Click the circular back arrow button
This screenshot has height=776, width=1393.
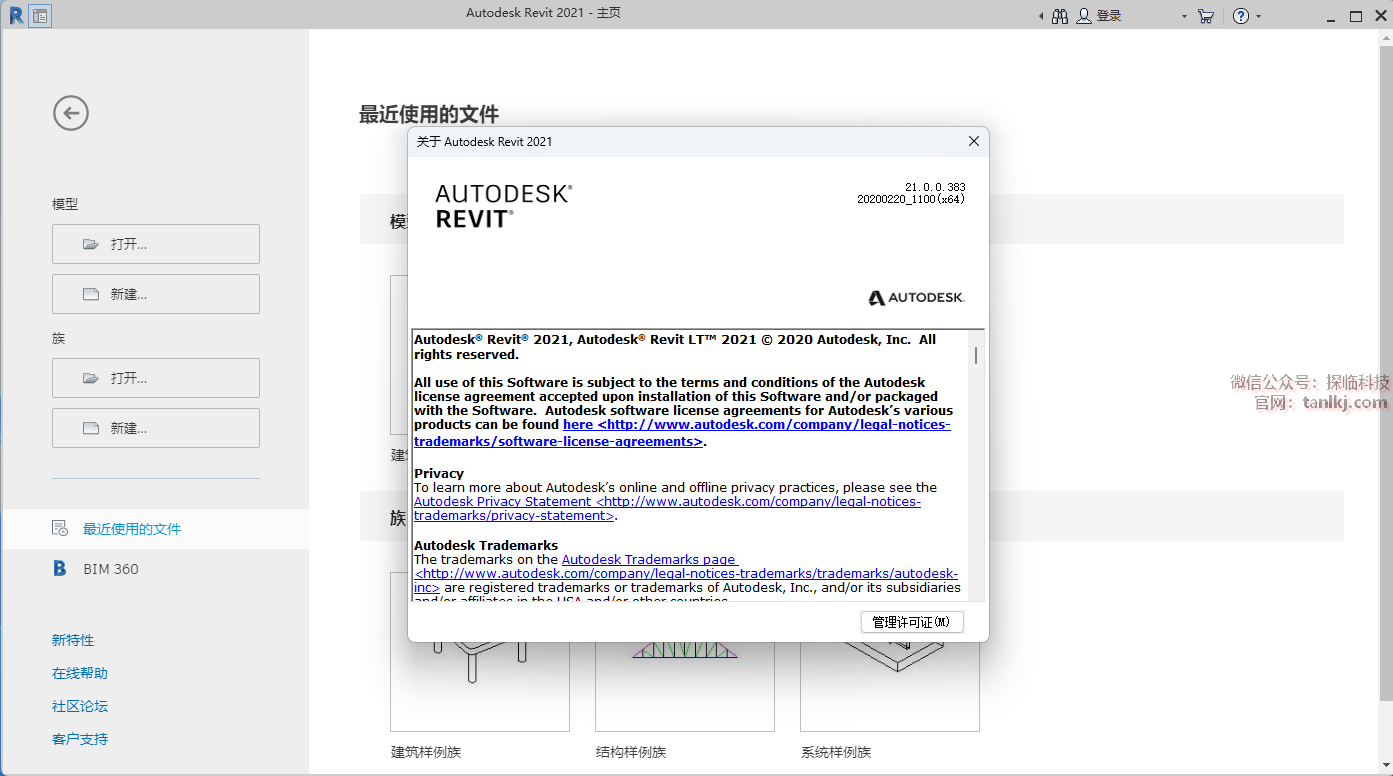coord(71,113)
